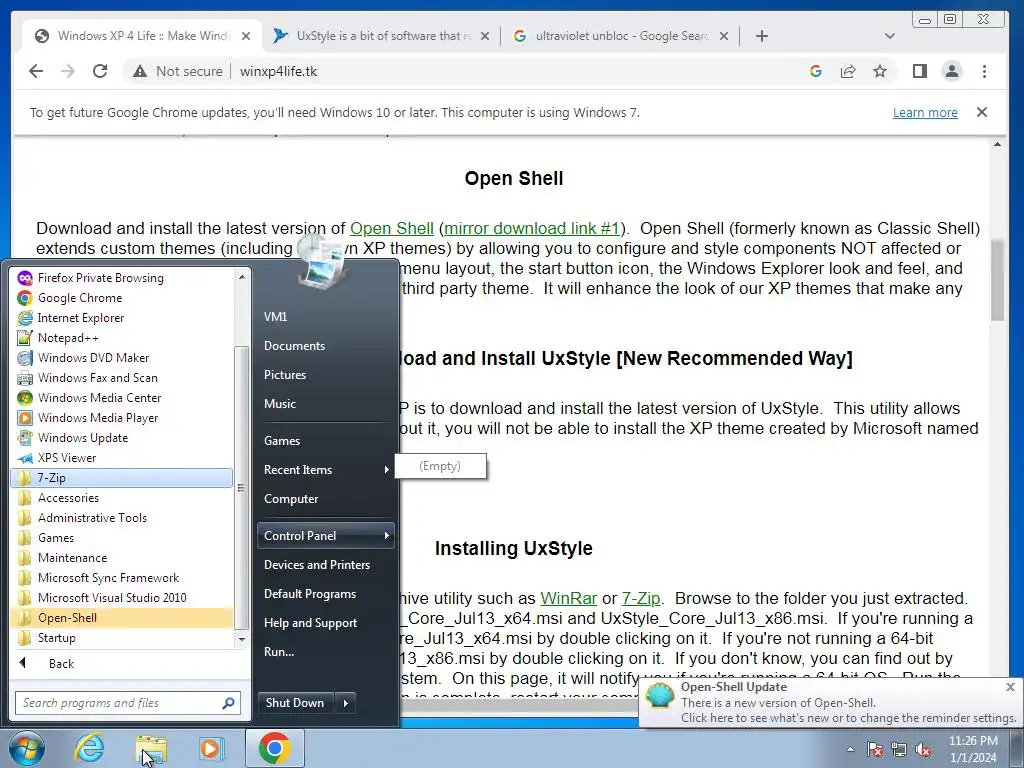The height and width of the screenshot is (768, 1024).
Task: Reload the winxp4life page
Action: tap(100, 71)
